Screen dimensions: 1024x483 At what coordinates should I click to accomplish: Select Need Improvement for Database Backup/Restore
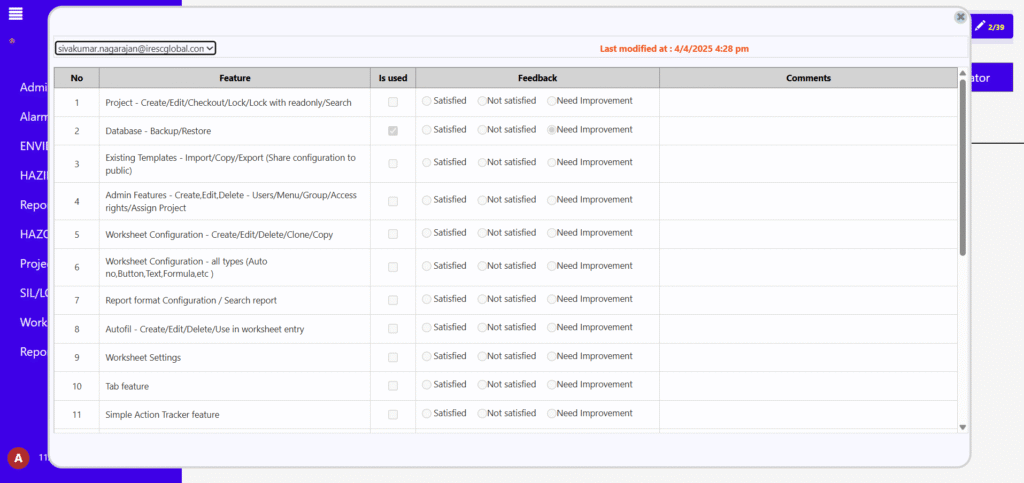(552, 130)
